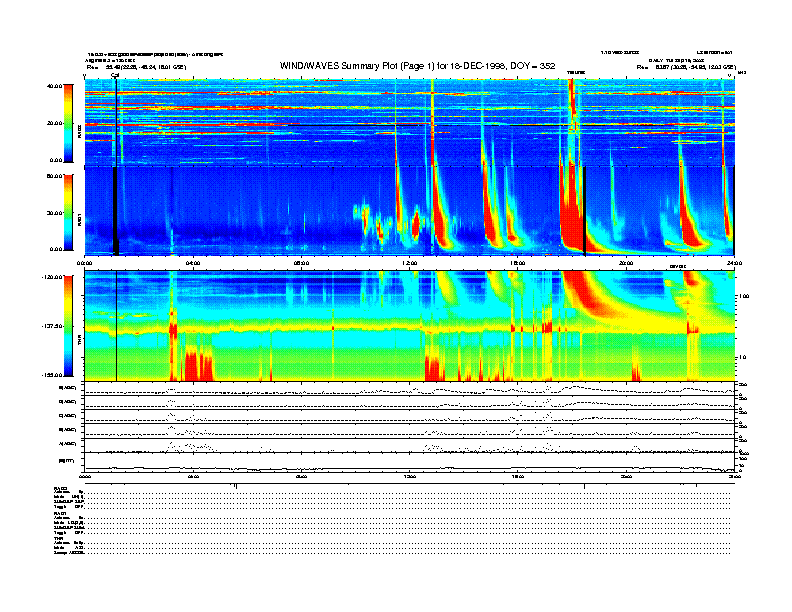Select the -120.00 tick on TNR color scale

click(x=52, y=277)
